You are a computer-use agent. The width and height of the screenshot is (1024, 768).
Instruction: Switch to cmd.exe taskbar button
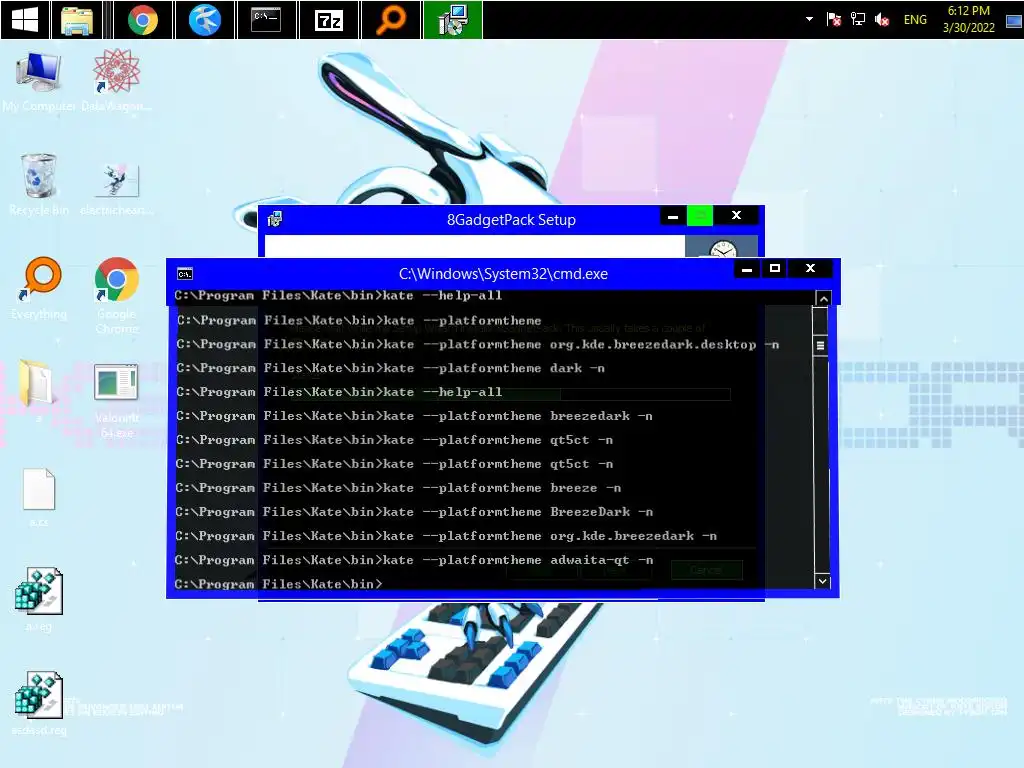pyautogui.click(x=266, y=20)
